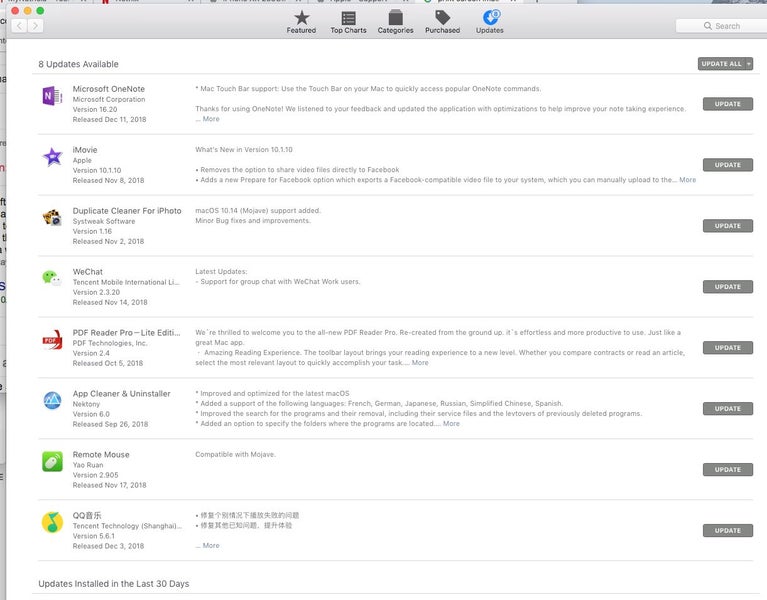The height and width of the screenshot is (600, 767).
Task: Click the Update All button
Action: [722, 64]
